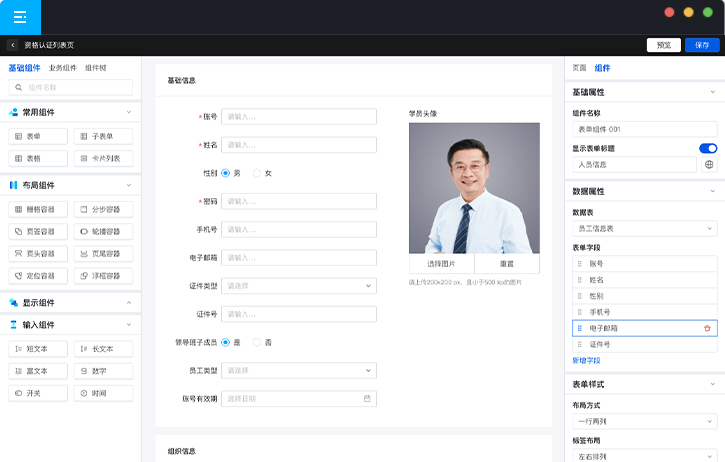Click the calendar icon in 账号有效期 field
The image size is (725, 462).
coord(367,398)
